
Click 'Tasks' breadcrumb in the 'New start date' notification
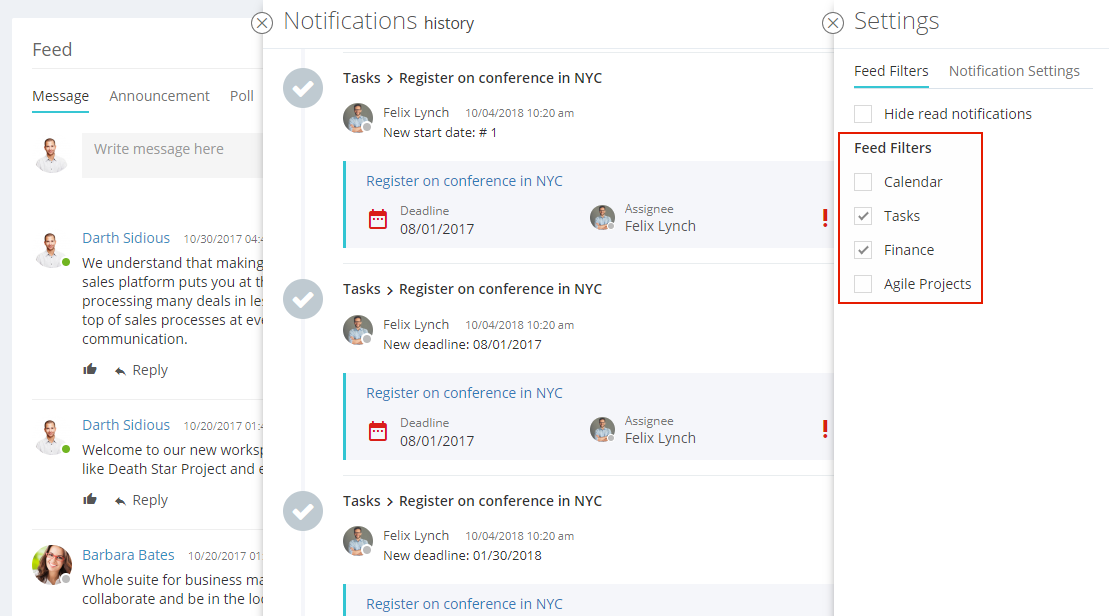tap(362, 78)
